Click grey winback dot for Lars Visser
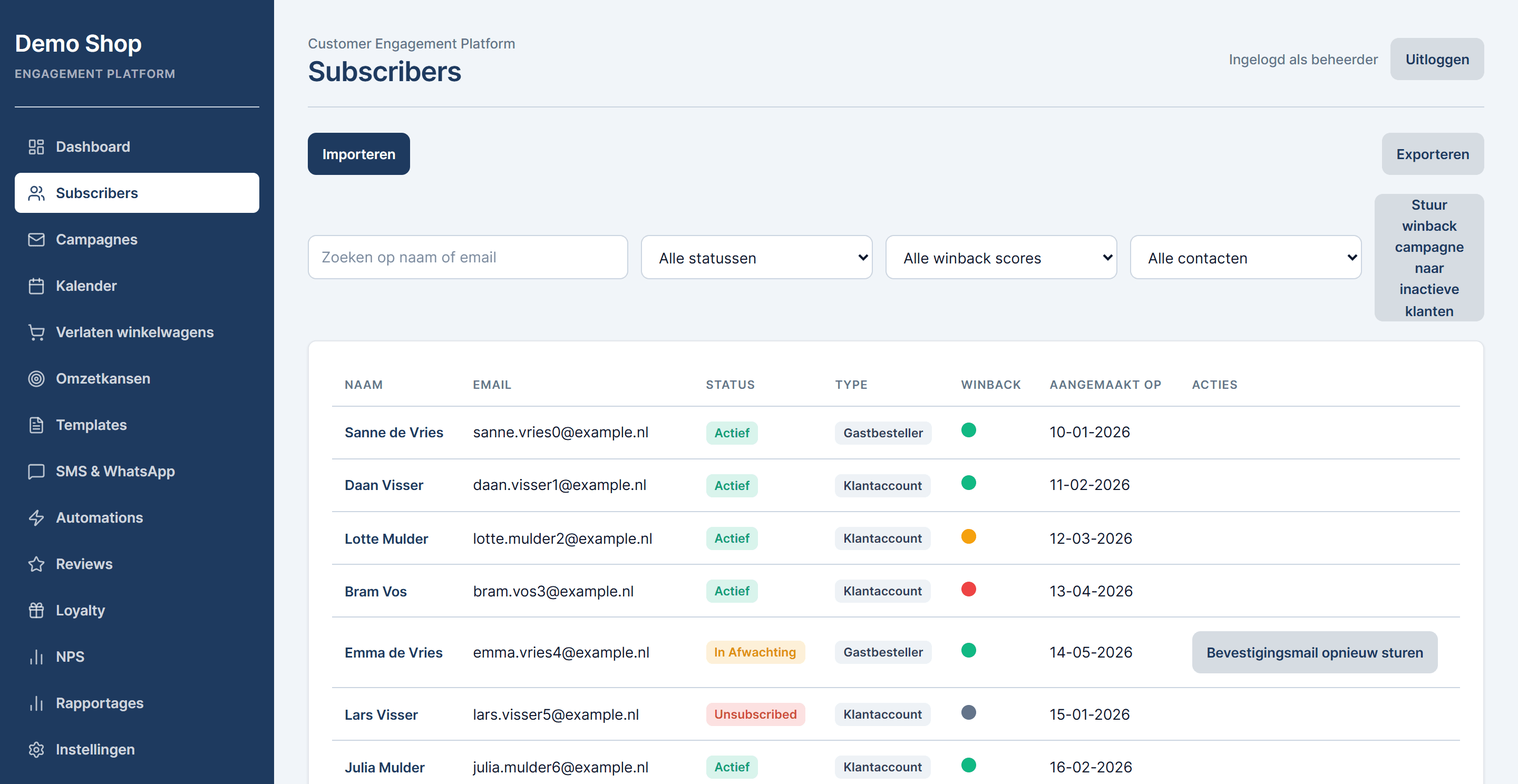This screenshot has height=784, width=1518. coord(968,712)
